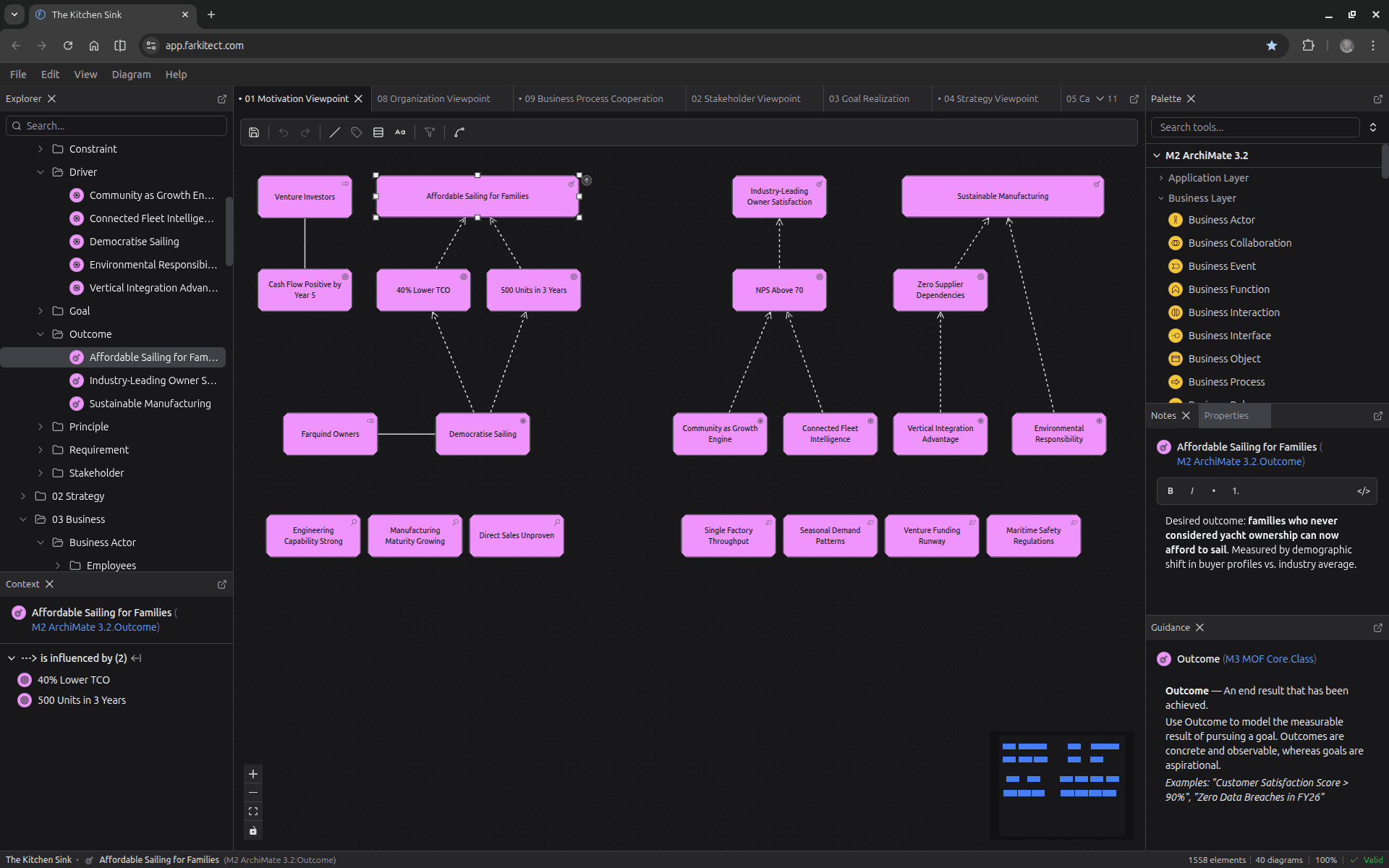1389x868 pixels.
Task: Click the stacked rows icon in toolbar
Action: coord(378,132)
